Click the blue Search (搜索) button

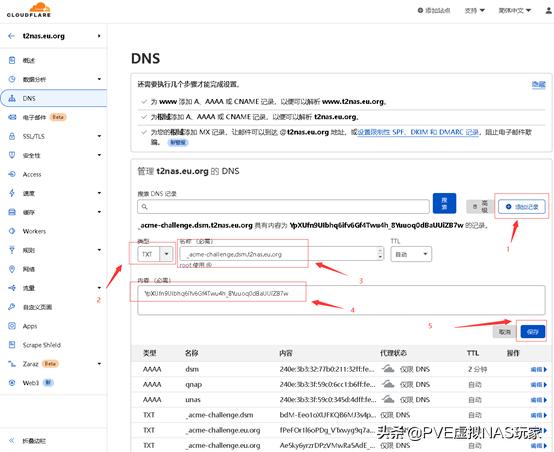point(444,204)
